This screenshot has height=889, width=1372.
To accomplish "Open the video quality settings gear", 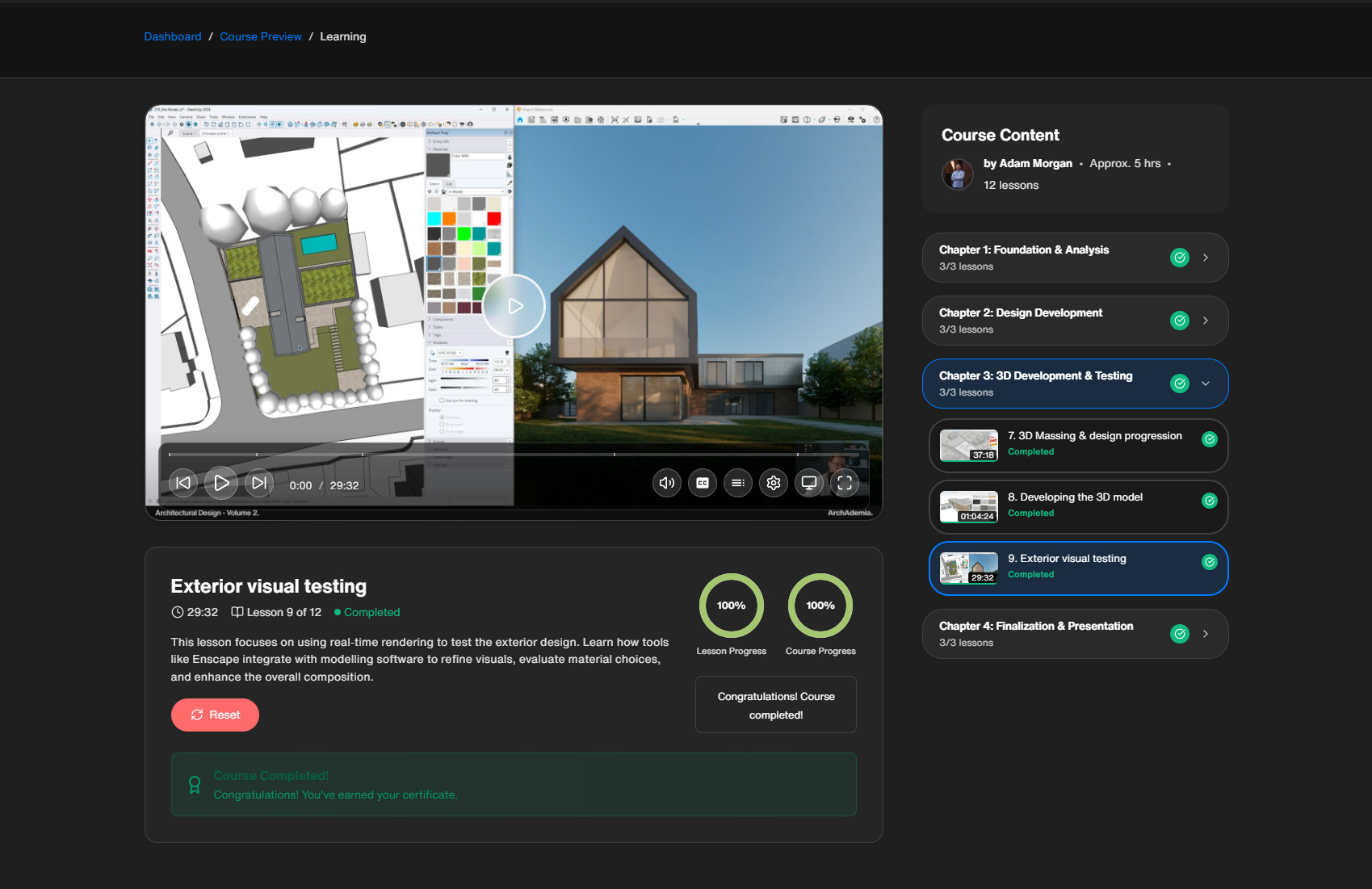I will [x=773, y=482].
